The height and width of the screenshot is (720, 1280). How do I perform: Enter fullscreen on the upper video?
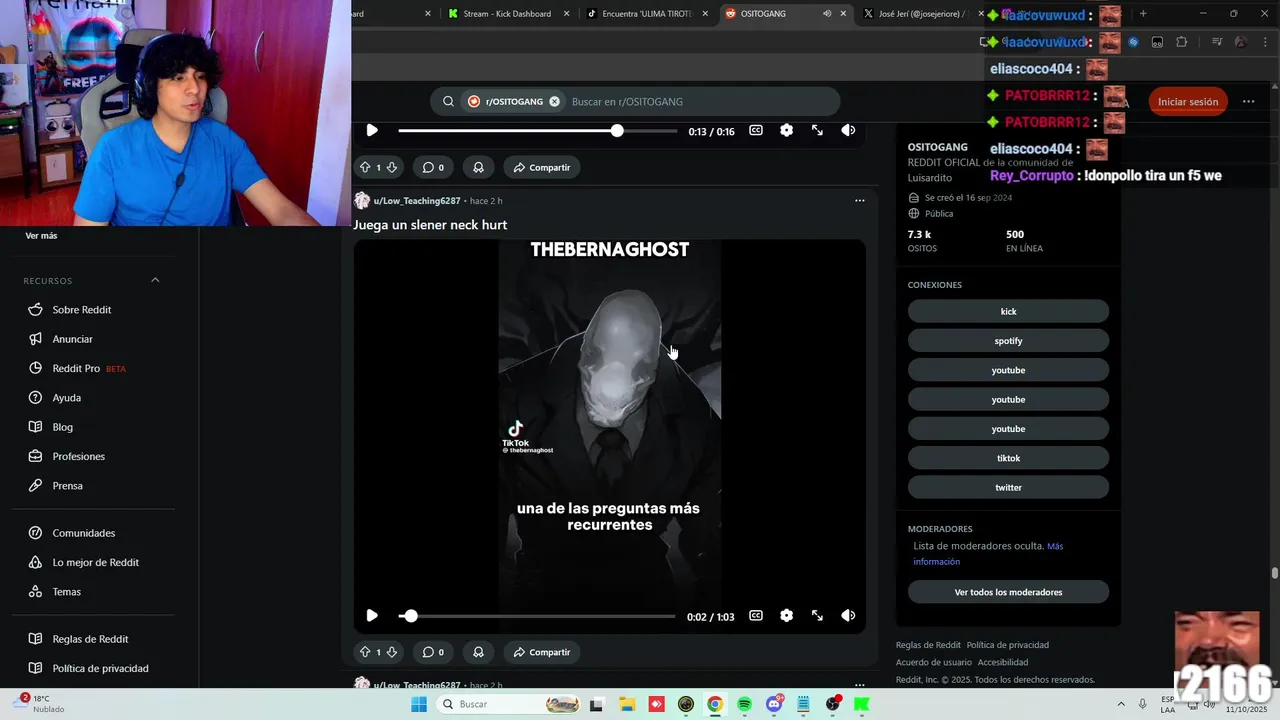tap(817, 131)
